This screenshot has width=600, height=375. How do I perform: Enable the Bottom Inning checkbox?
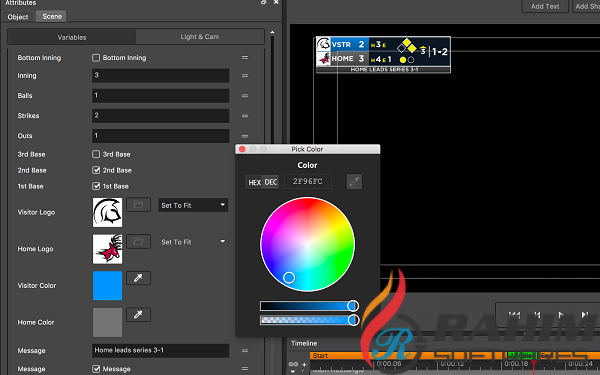(96, 58)
